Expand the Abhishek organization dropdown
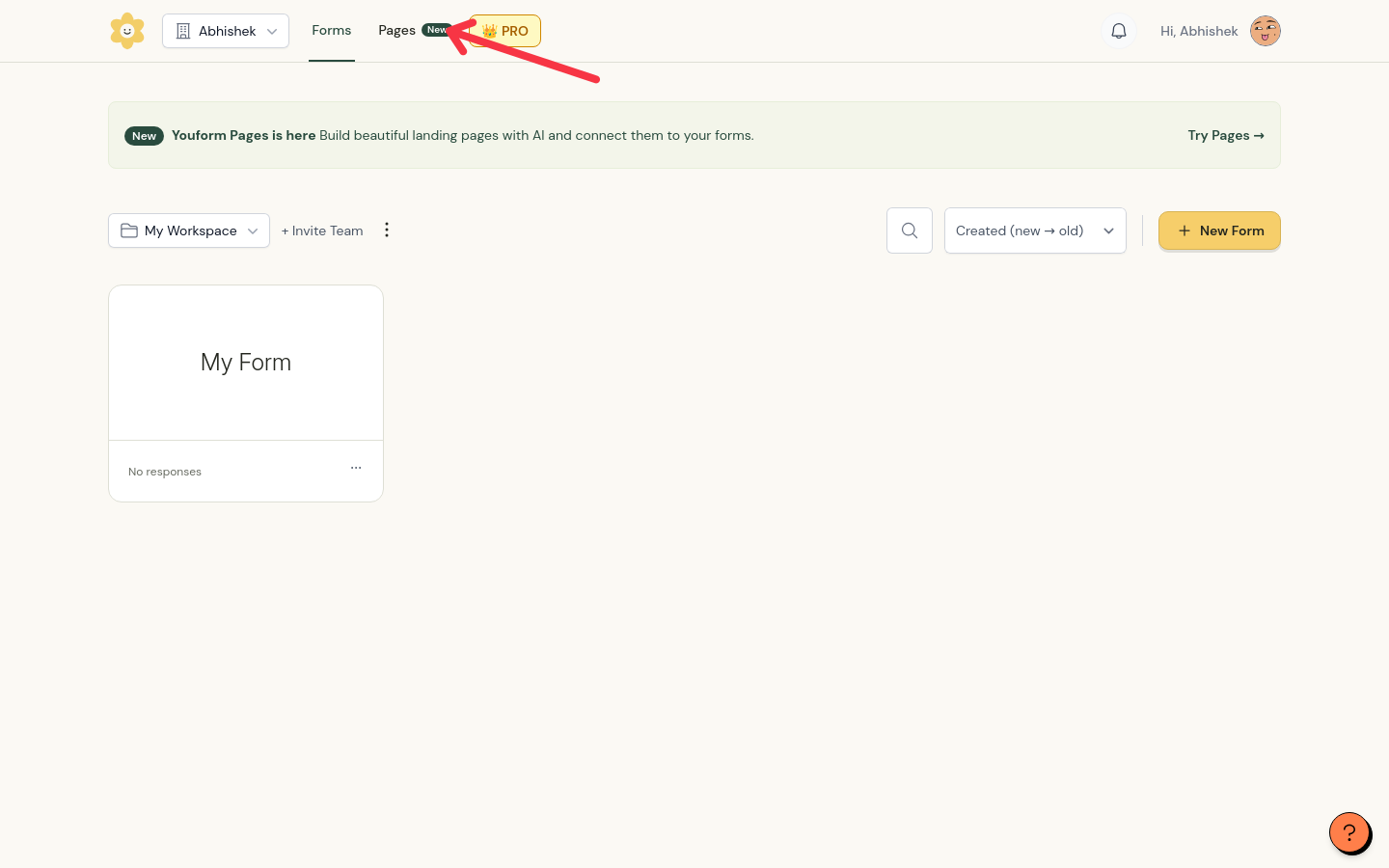 (x=226, y=31)
